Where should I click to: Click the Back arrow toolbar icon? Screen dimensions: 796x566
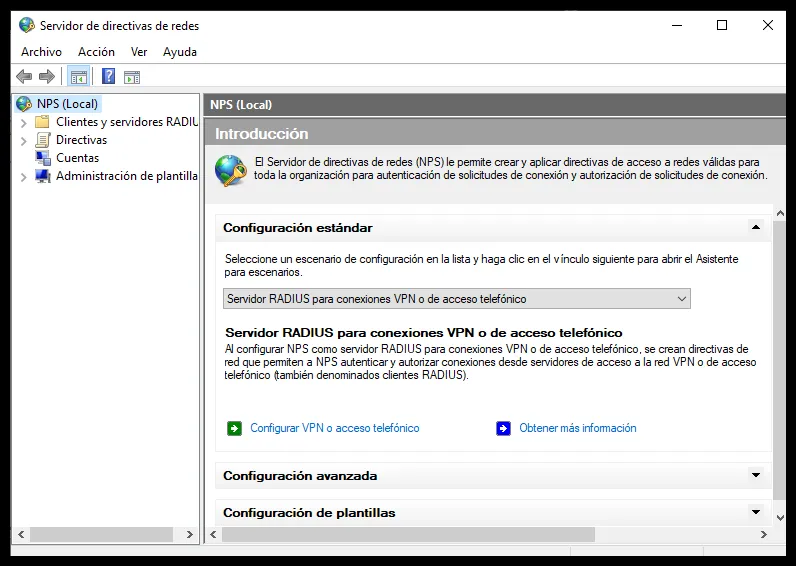[24, 77]
